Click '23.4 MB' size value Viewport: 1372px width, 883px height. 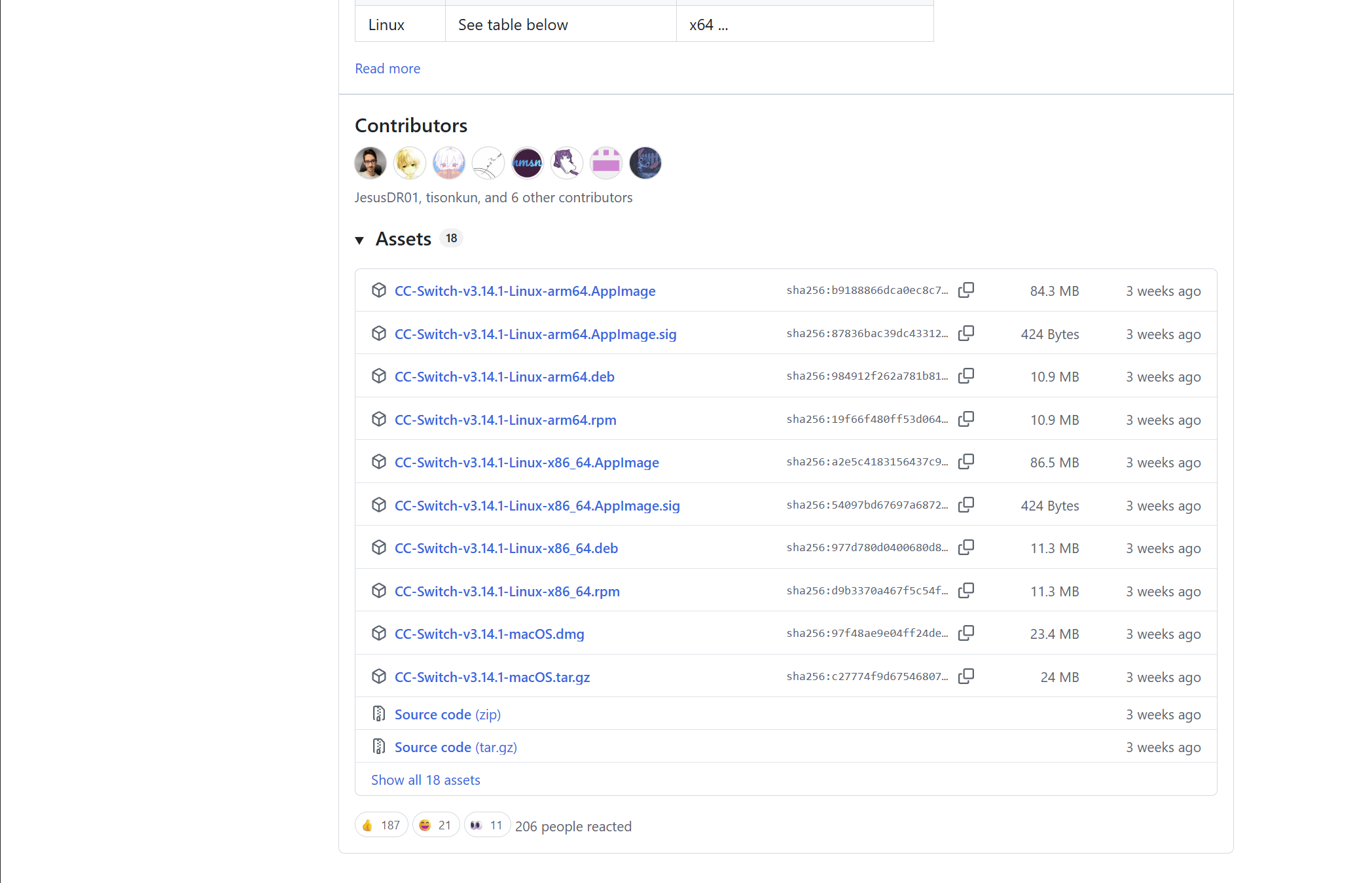(x=1055, y=634)
